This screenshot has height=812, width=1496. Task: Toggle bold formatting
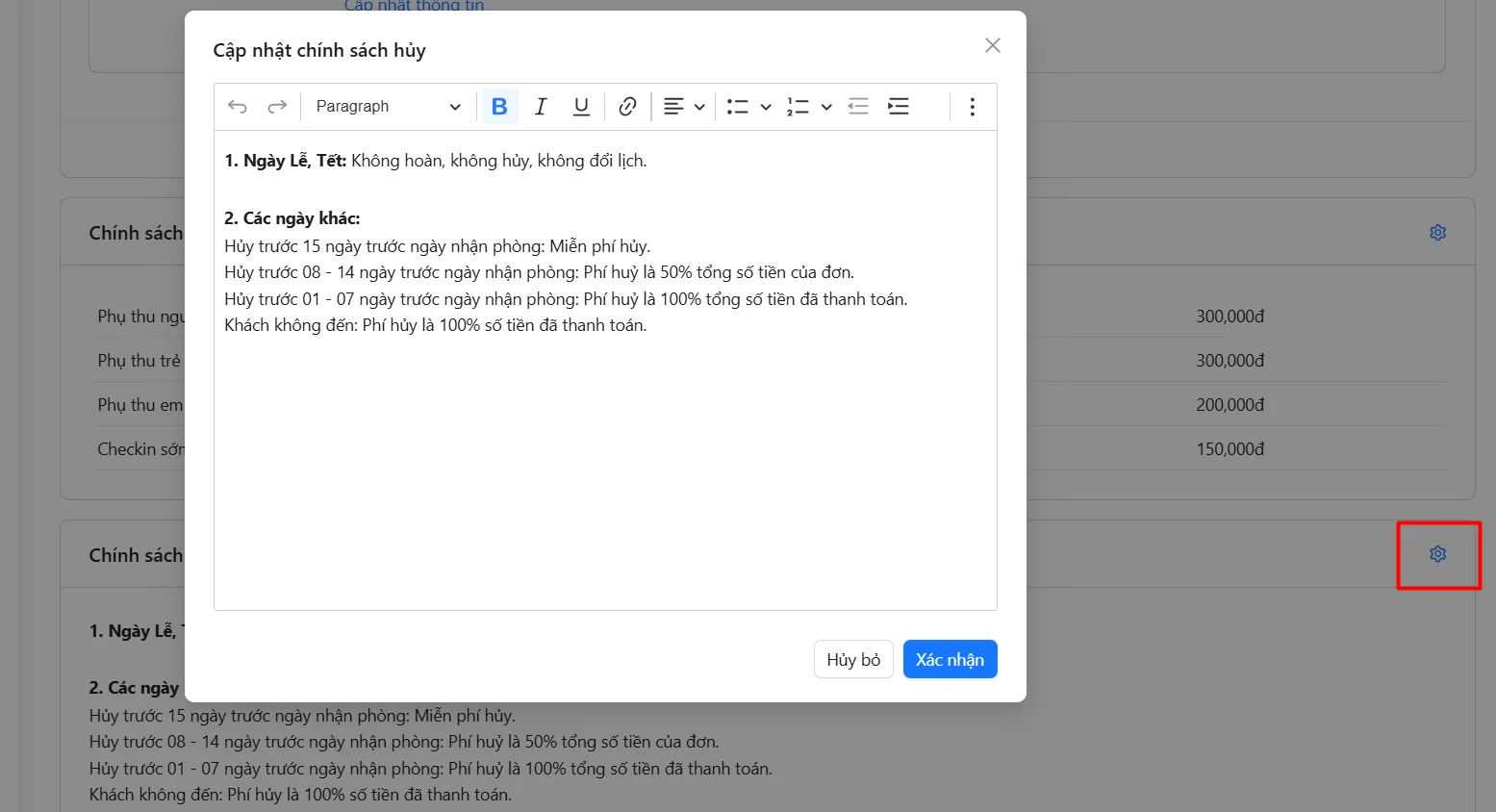(499, 107)
